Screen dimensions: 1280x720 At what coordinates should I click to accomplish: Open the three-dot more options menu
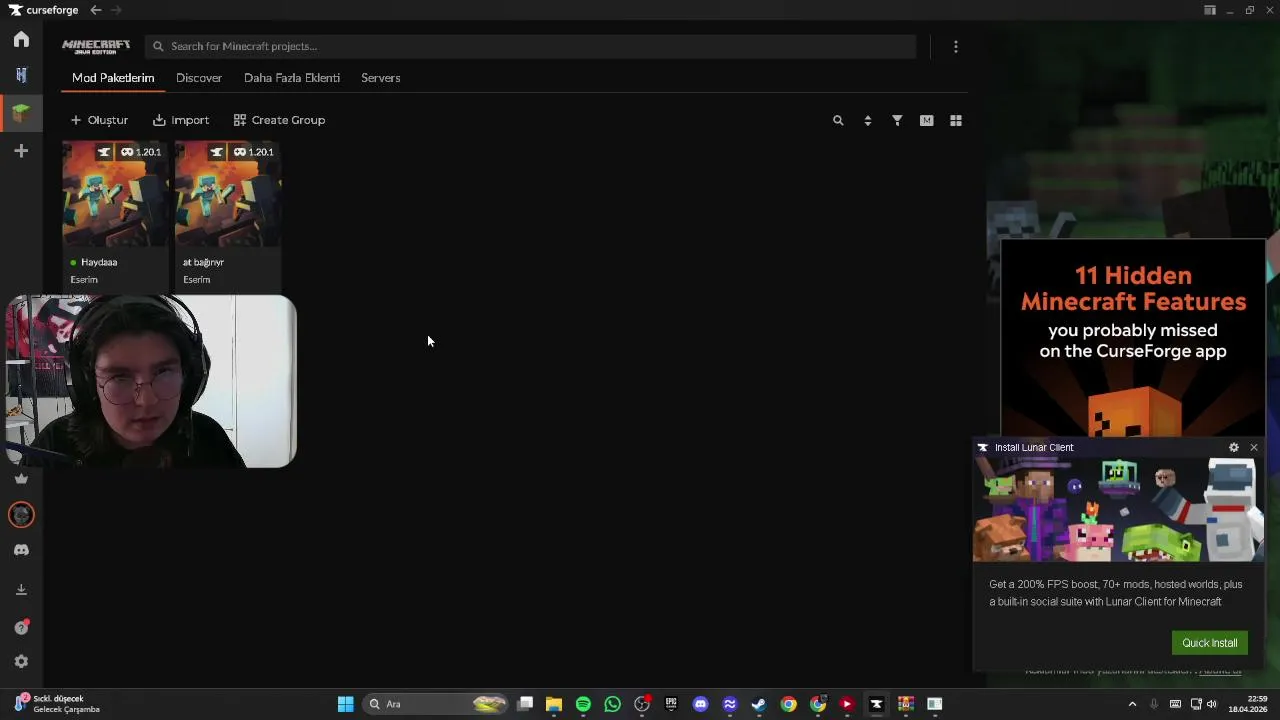[x=956, y=46]
